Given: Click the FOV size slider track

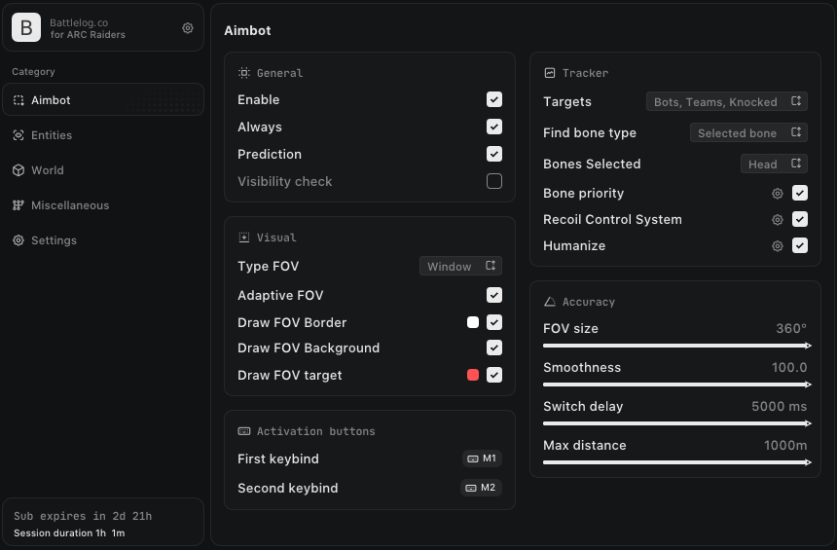Looking at the screenshot, I should coord(677,345).
